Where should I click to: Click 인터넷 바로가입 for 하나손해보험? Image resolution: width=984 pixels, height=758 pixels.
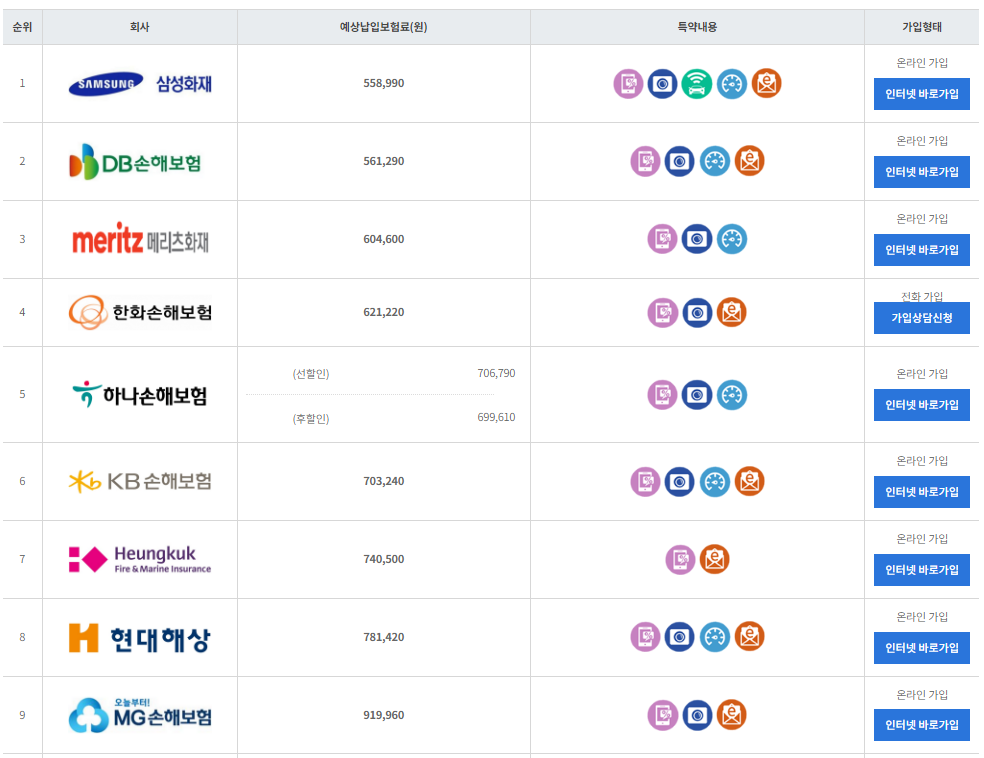pos(922,405)
